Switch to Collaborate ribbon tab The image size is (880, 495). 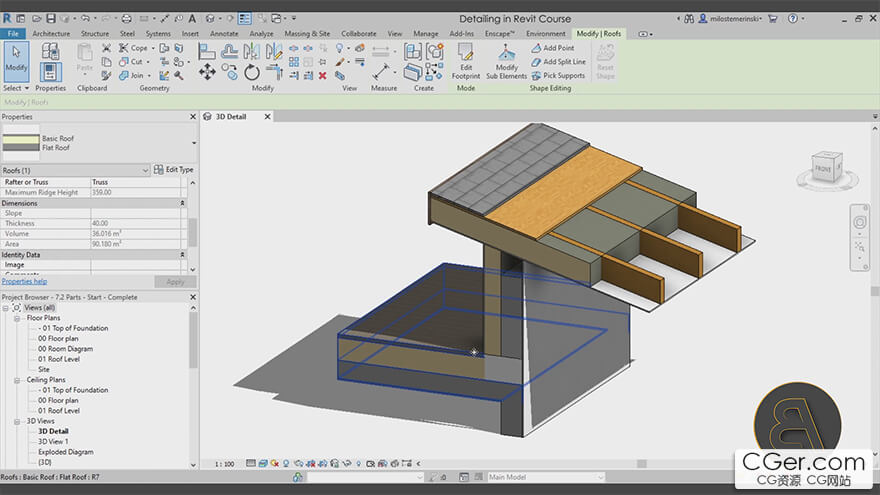pyautogui.click(x=359, y=34)
